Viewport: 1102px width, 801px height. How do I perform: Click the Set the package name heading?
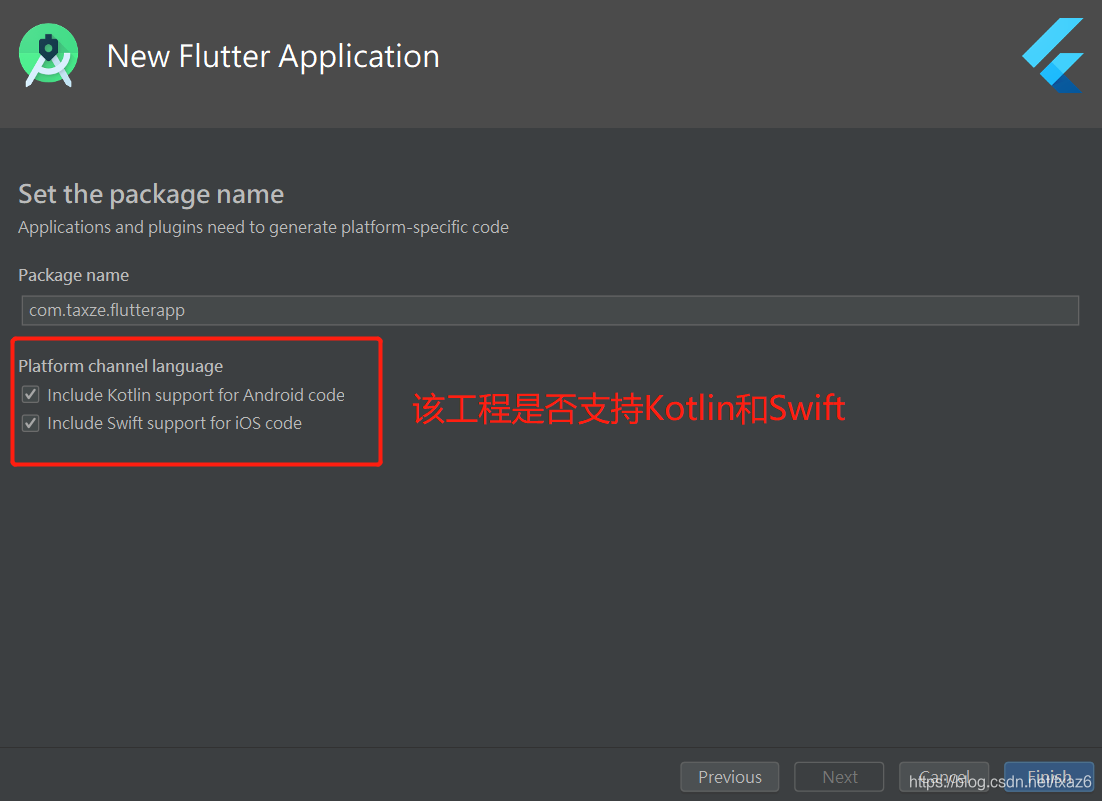(151, 193)
